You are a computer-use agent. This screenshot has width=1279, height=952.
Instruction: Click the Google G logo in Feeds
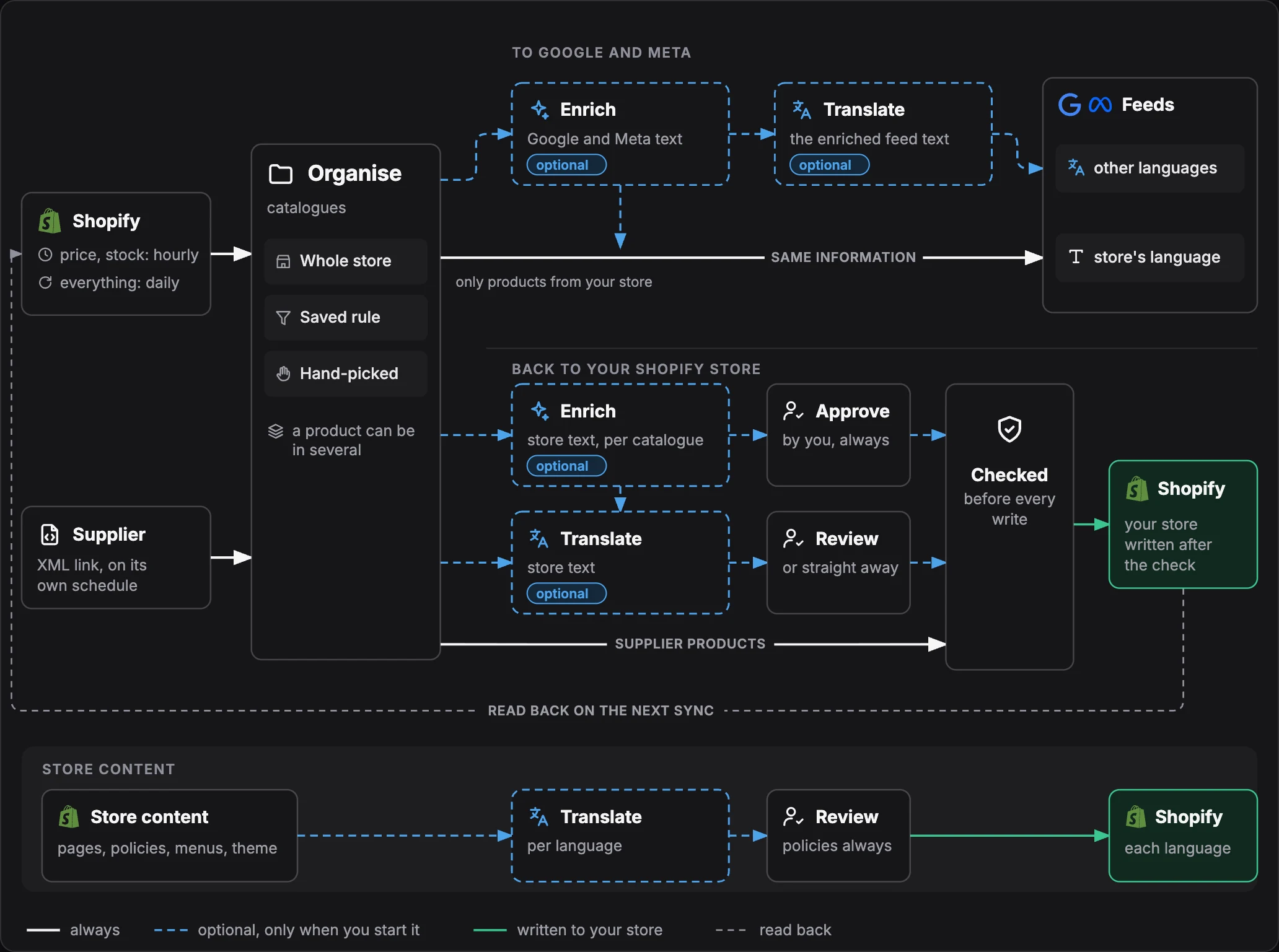(x=1070, y=105)
